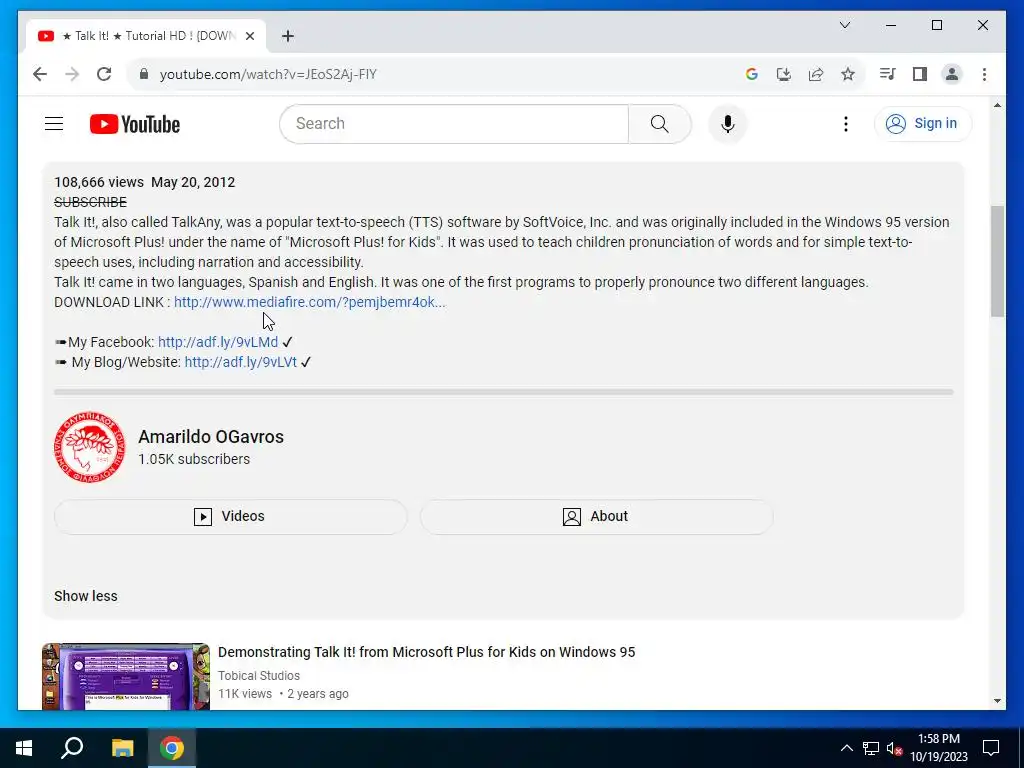
Task: Click the browser forward arrow
Action: tap(72, 74)
